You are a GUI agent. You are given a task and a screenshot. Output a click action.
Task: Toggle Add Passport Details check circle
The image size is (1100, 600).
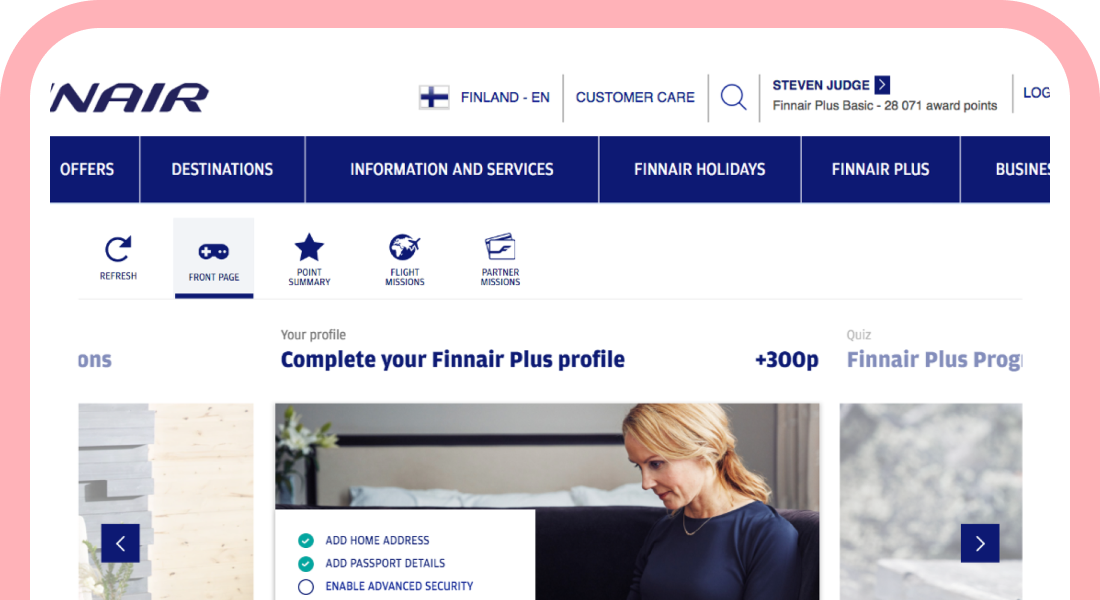point(306,564)
